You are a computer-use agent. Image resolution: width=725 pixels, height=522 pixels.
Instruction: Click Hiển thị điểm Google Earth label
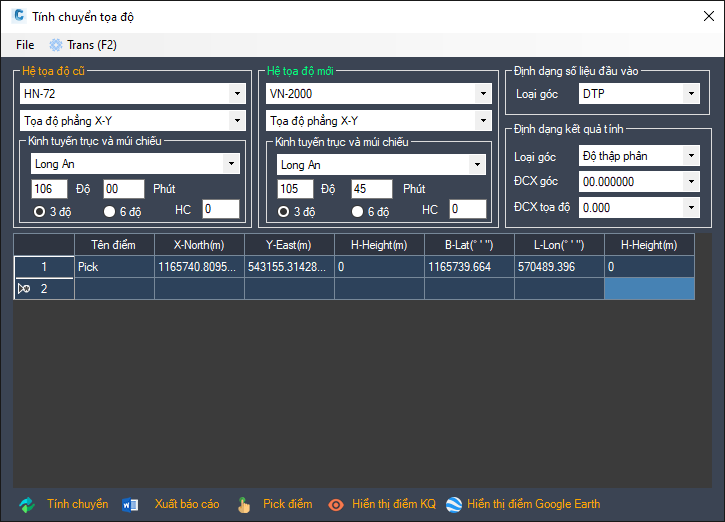533,504
